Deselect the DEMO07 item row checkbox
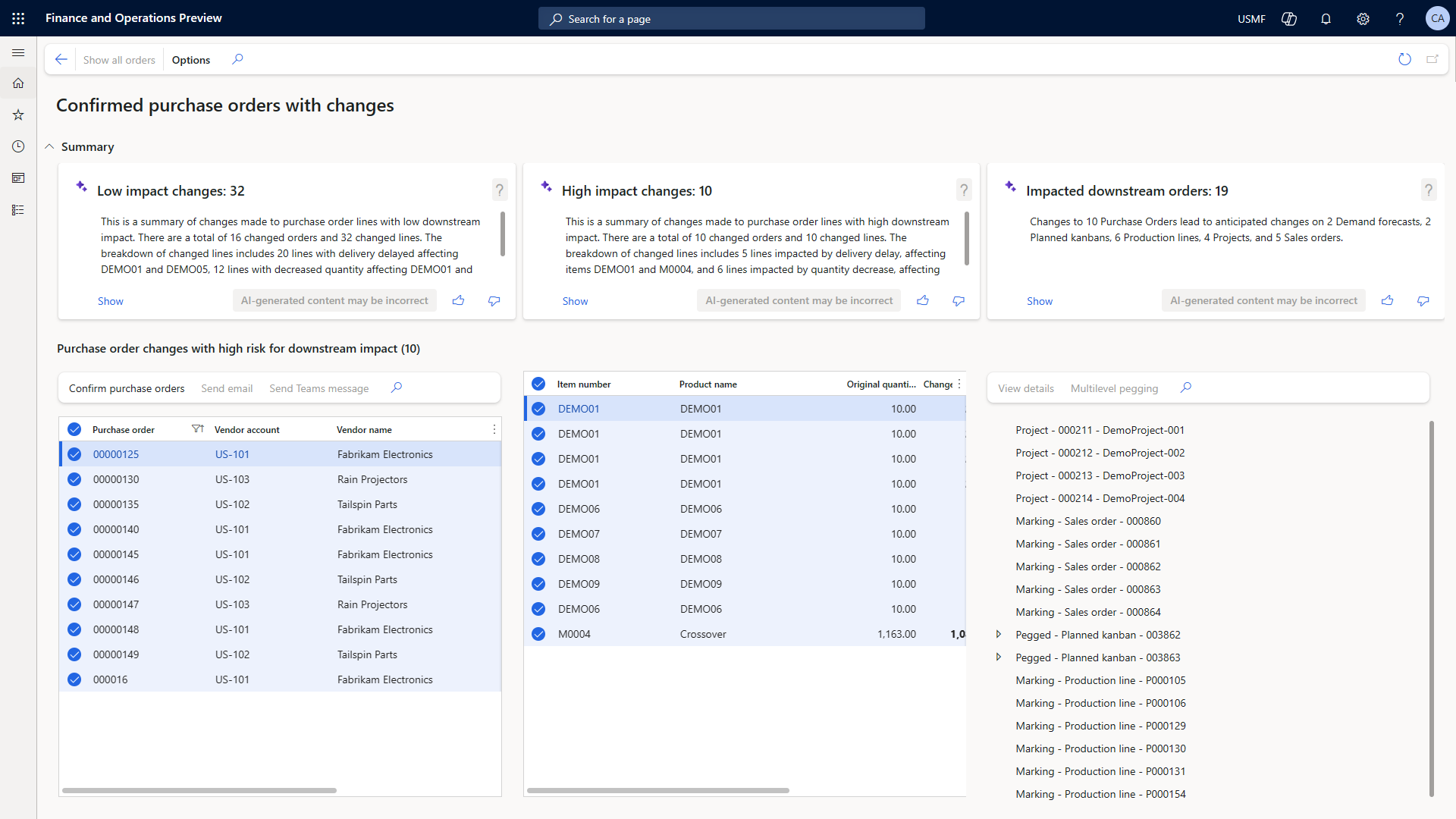1456x819 pixels. pos(538,534)
